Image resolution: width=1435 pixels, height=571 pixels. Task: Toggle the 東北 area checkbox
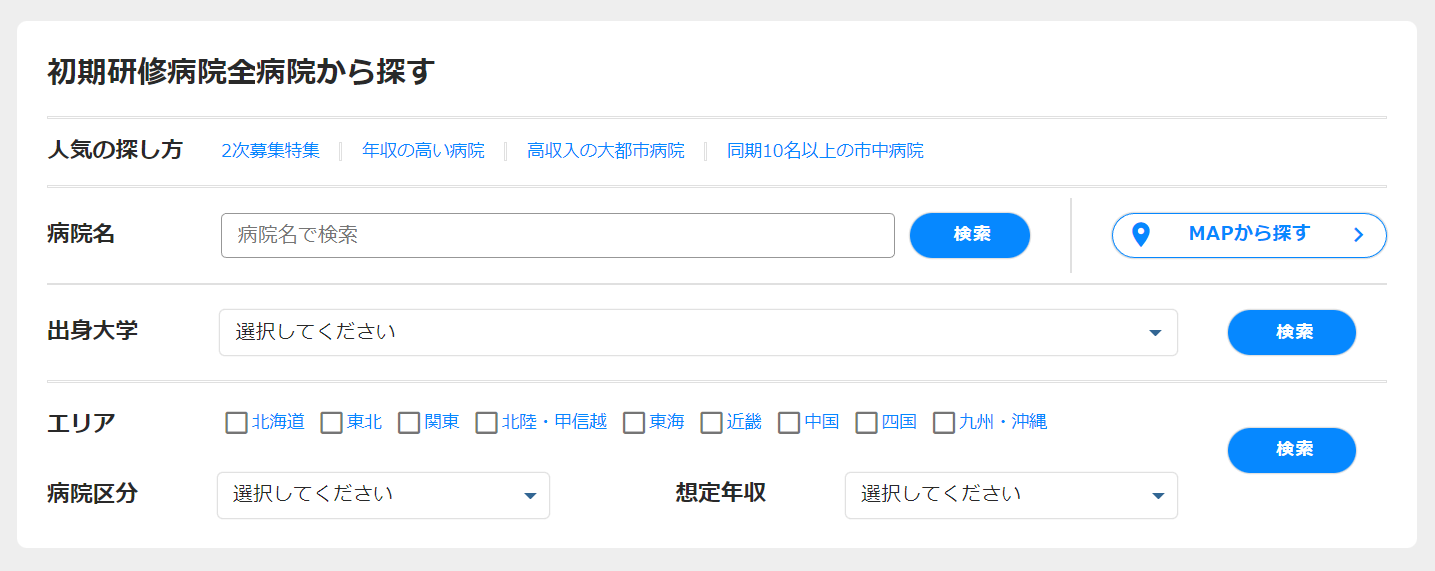331,423
